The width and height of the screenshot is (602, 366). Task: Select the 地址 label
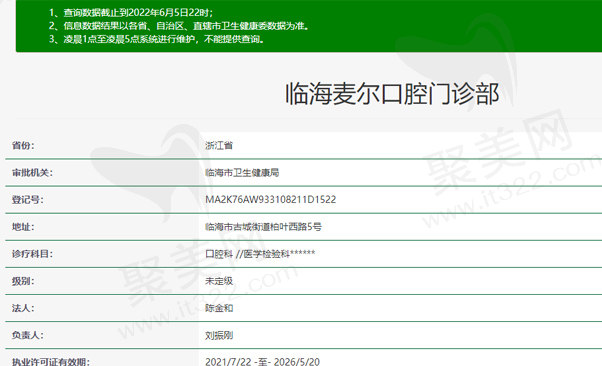click(23, 227)
